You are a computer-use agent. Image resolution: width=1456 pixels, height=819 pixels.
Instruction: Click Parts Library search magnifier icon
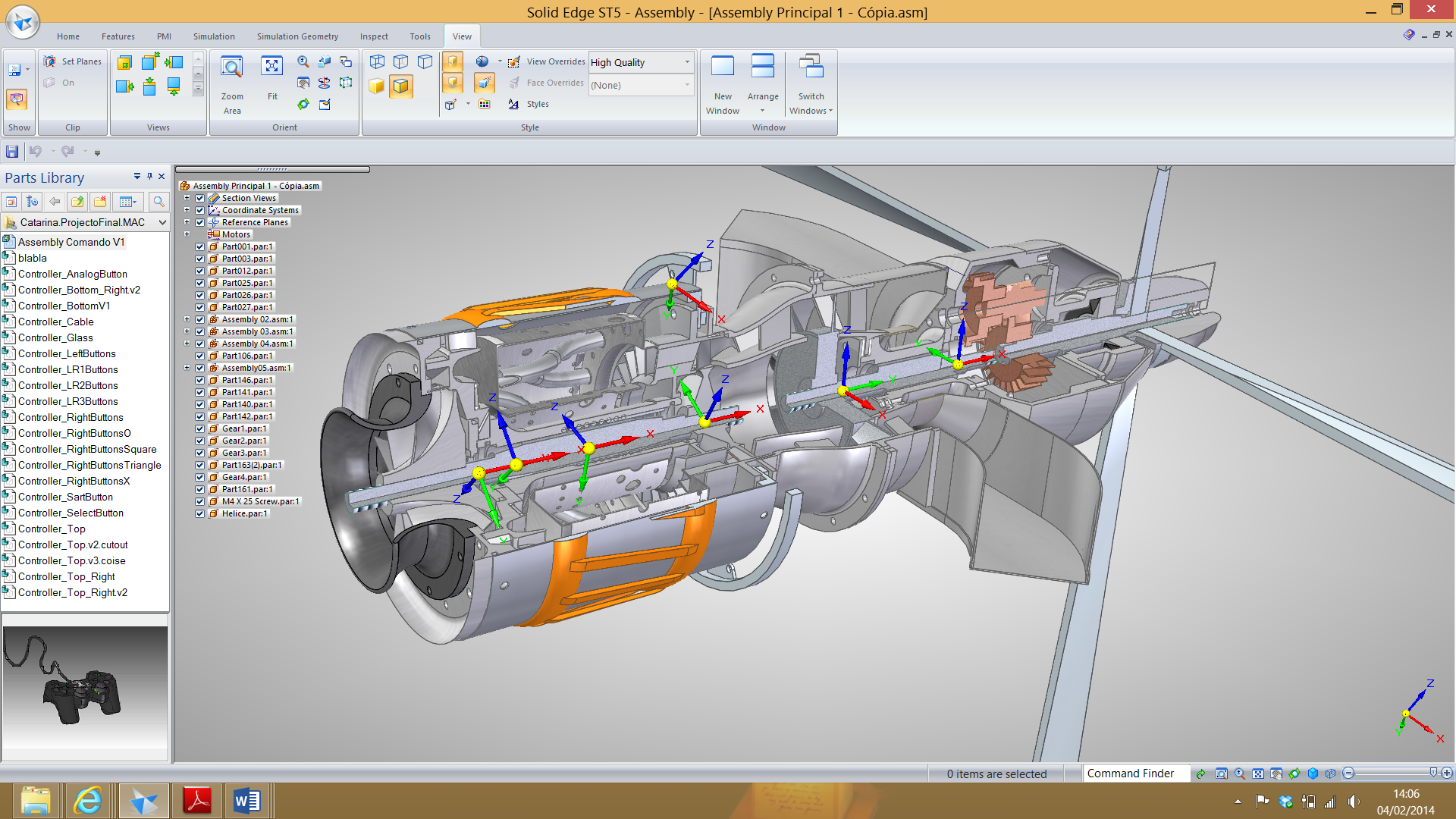pyautogui.click(x=158, y=202)
